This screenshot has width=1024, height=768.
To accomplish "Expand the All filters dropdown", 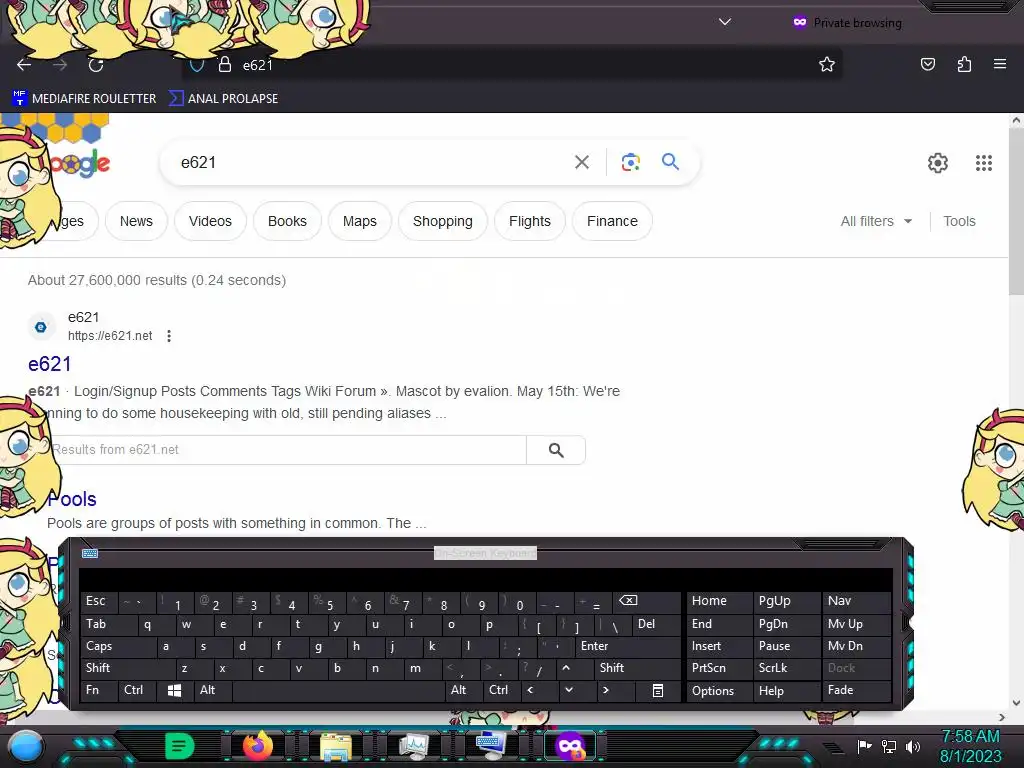I will click(x=876, y=221).
